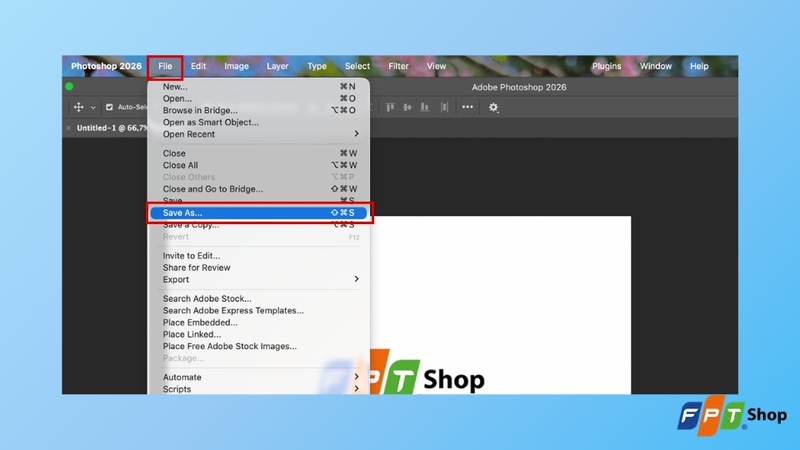Open the Plugins menu
The height and width of the screenshot is (450, 800).
(607, 66)
